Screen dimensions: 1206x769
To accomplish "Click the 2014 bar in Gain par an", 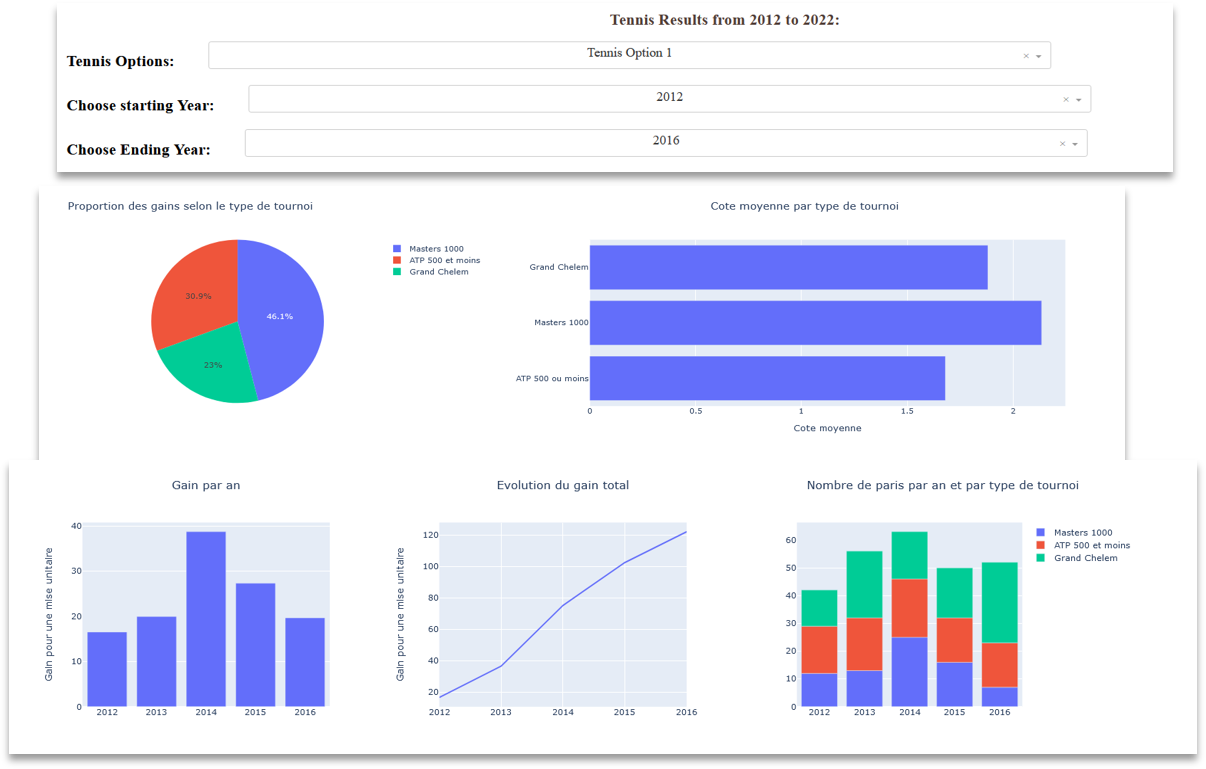I will (206, 619).
